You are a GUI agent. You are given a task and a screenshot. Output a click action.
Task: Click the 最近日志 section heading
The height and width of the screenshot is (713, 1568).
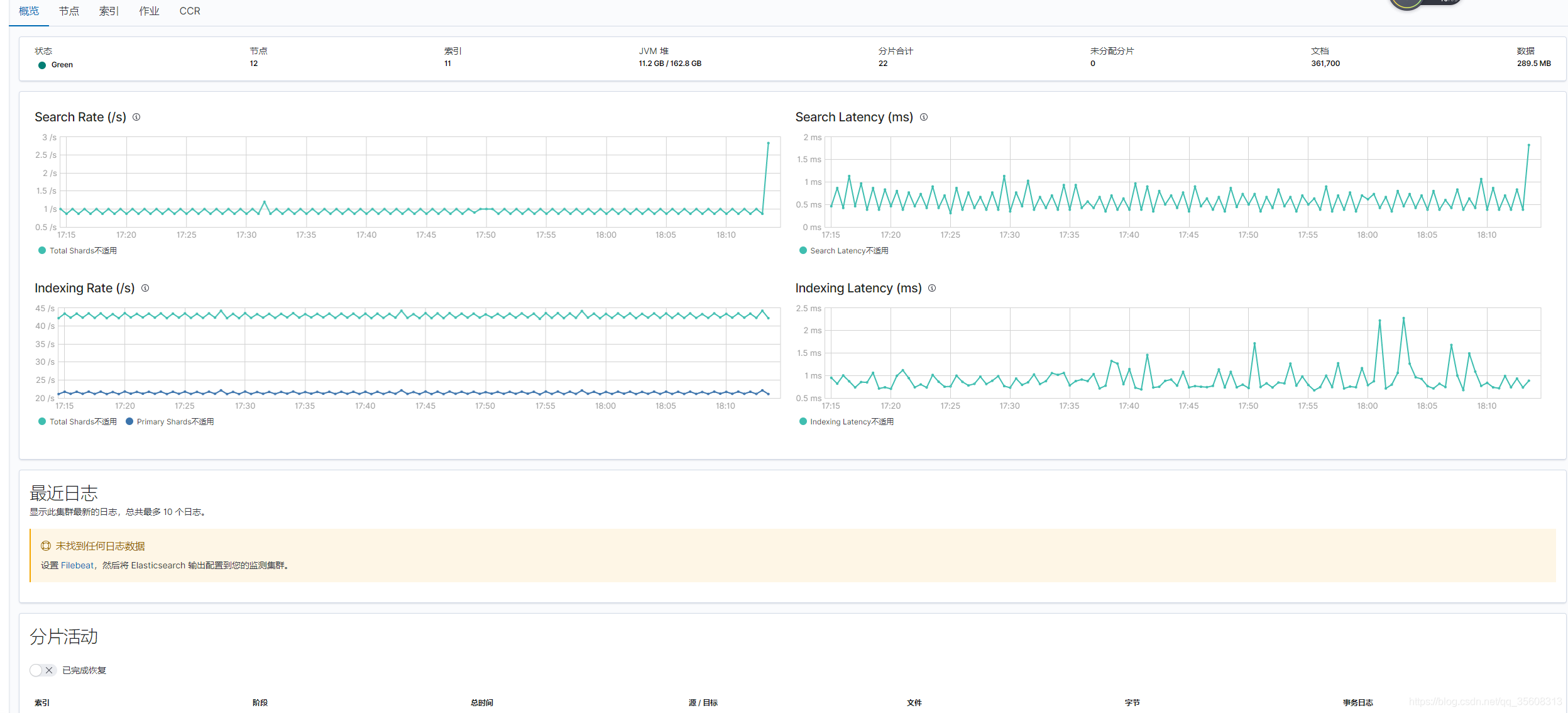pos(63,493)
